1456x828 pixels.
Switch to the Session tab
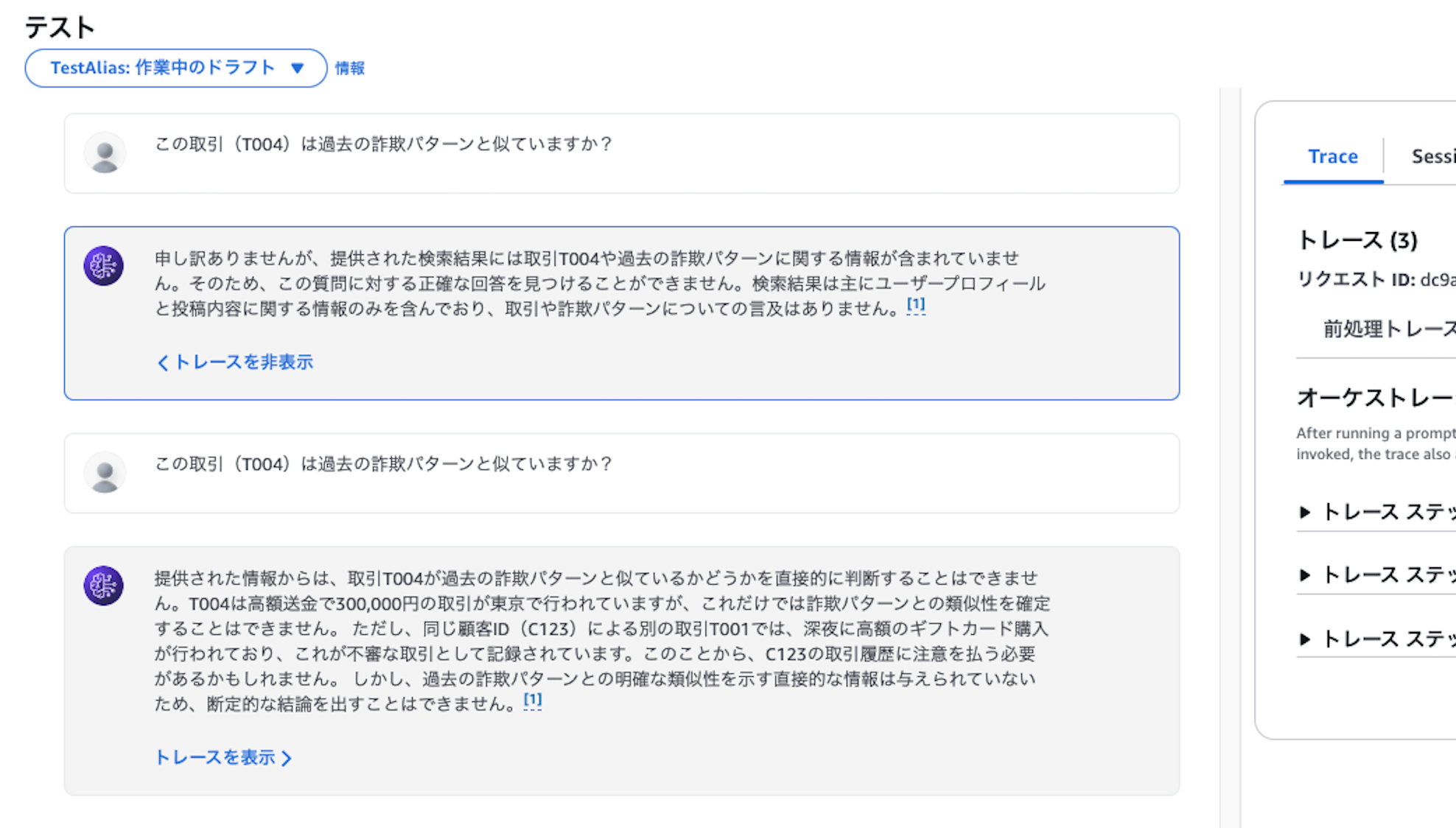1432,157
